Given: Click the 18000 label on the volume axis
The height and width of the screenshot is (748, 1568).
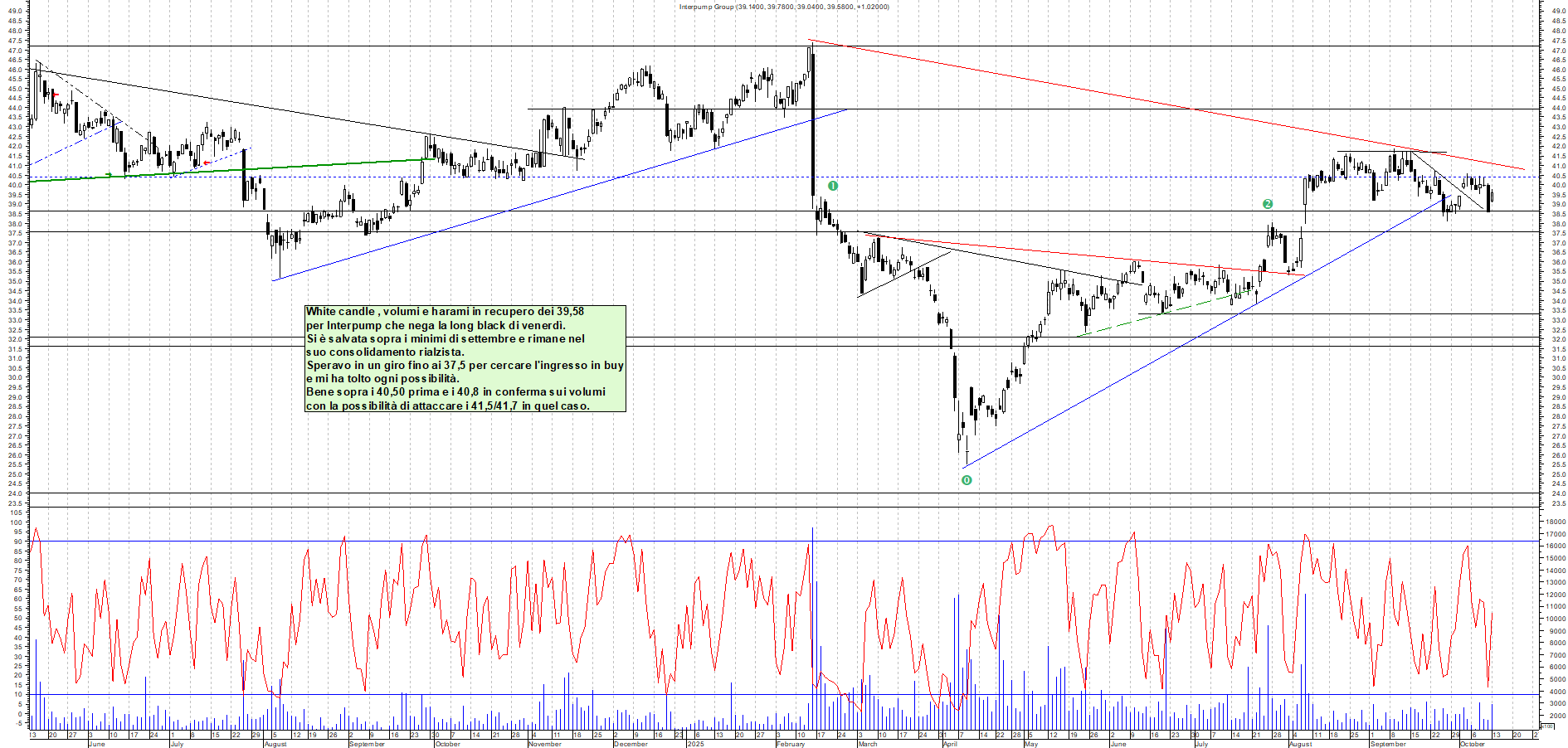Looking at the screenshot, I should [1555, 522].
